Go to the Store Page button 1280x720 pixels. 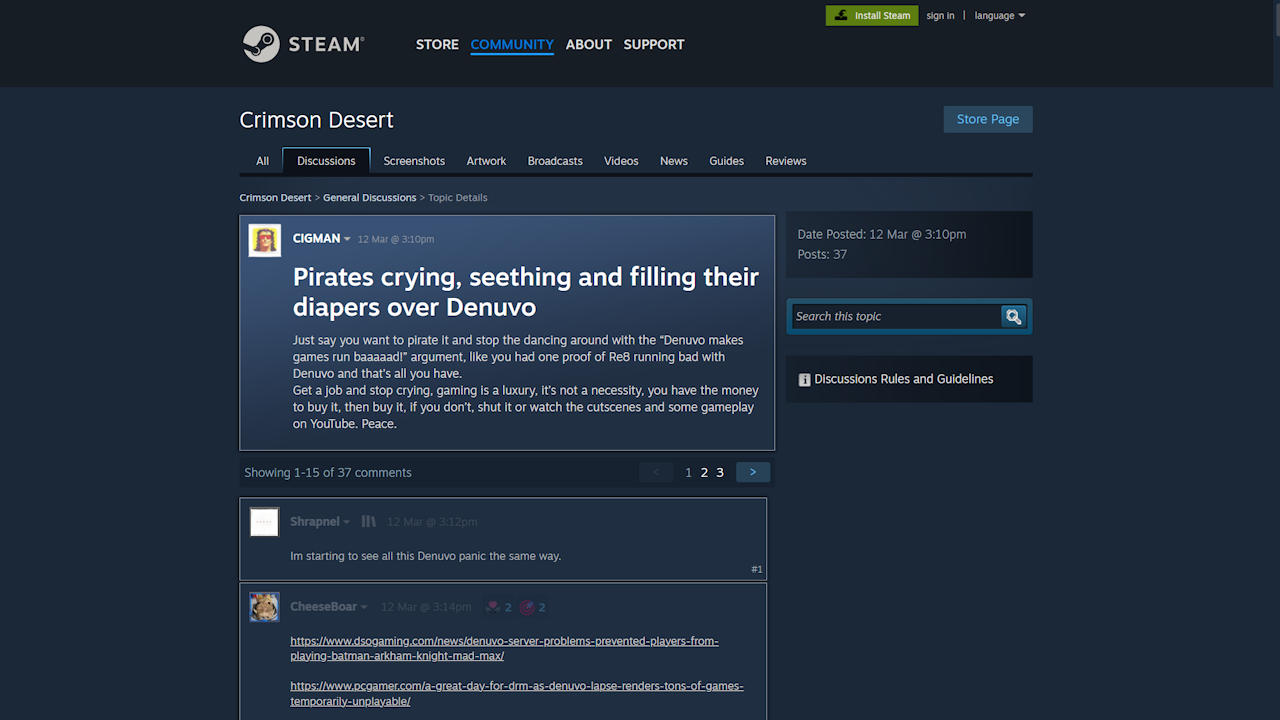987,119
